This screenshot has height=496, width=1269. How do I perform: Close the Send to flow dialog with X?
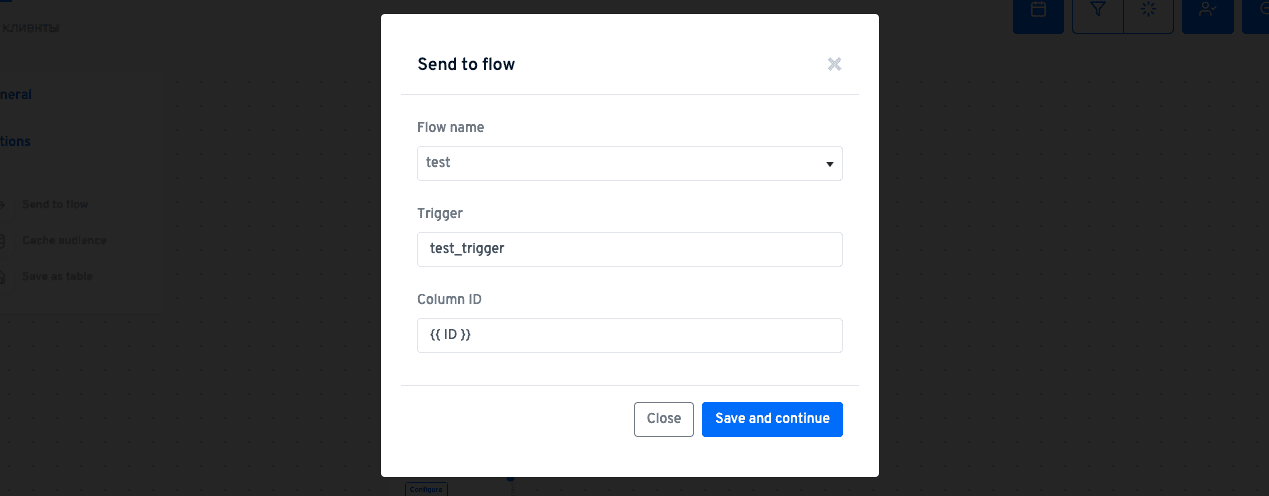point(834,64)
